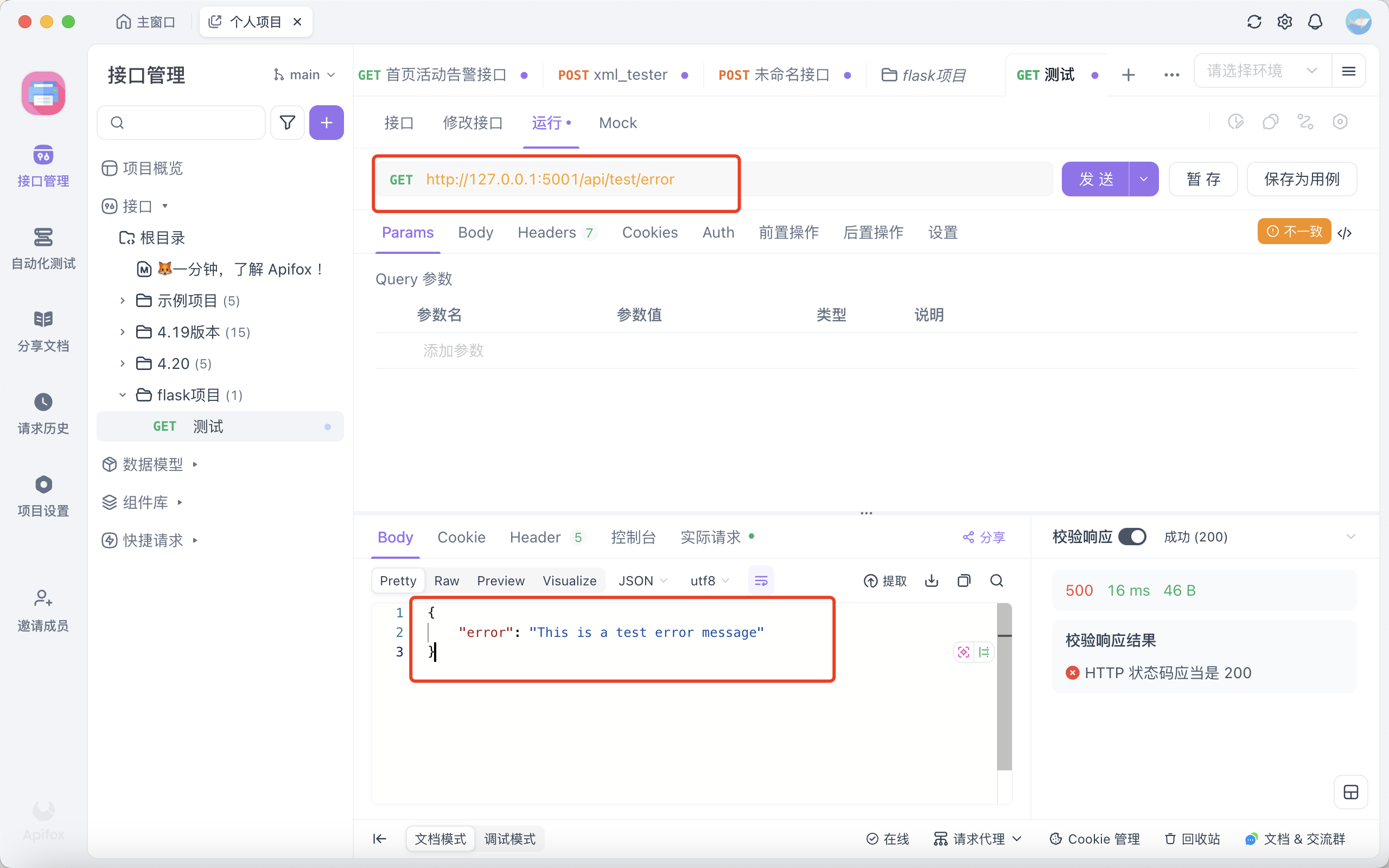1389x868 pixels.
Task: Open the notifications bell
Action: 1315,22
